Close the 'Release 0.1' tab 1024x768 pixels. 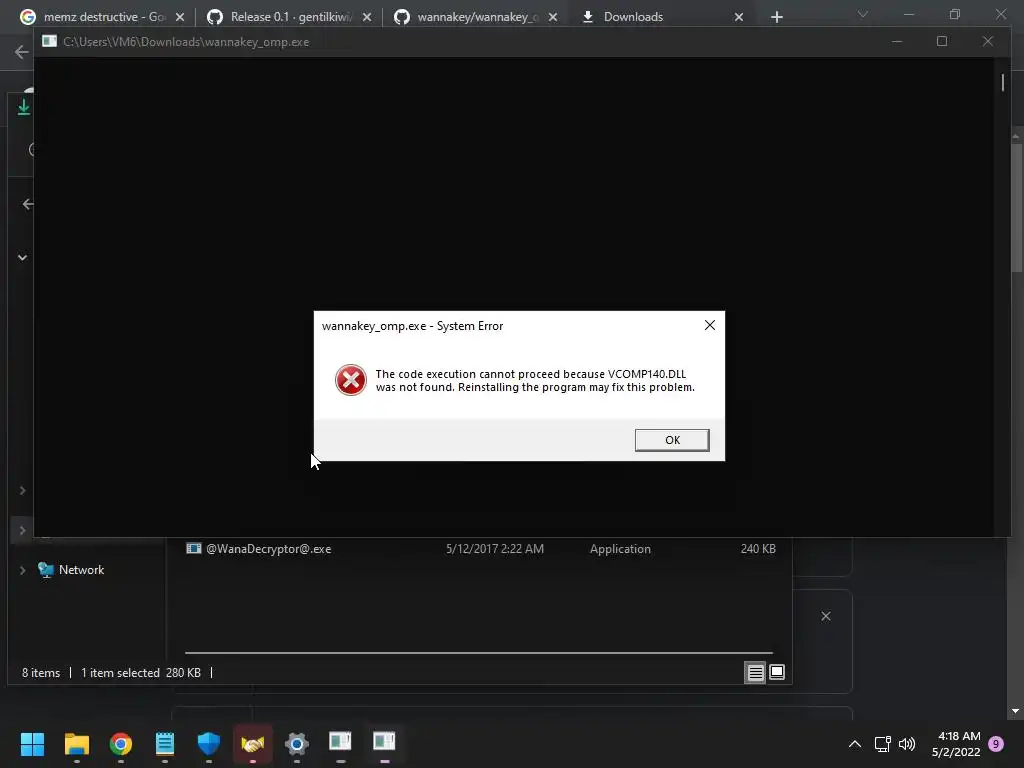coord(367,17)
